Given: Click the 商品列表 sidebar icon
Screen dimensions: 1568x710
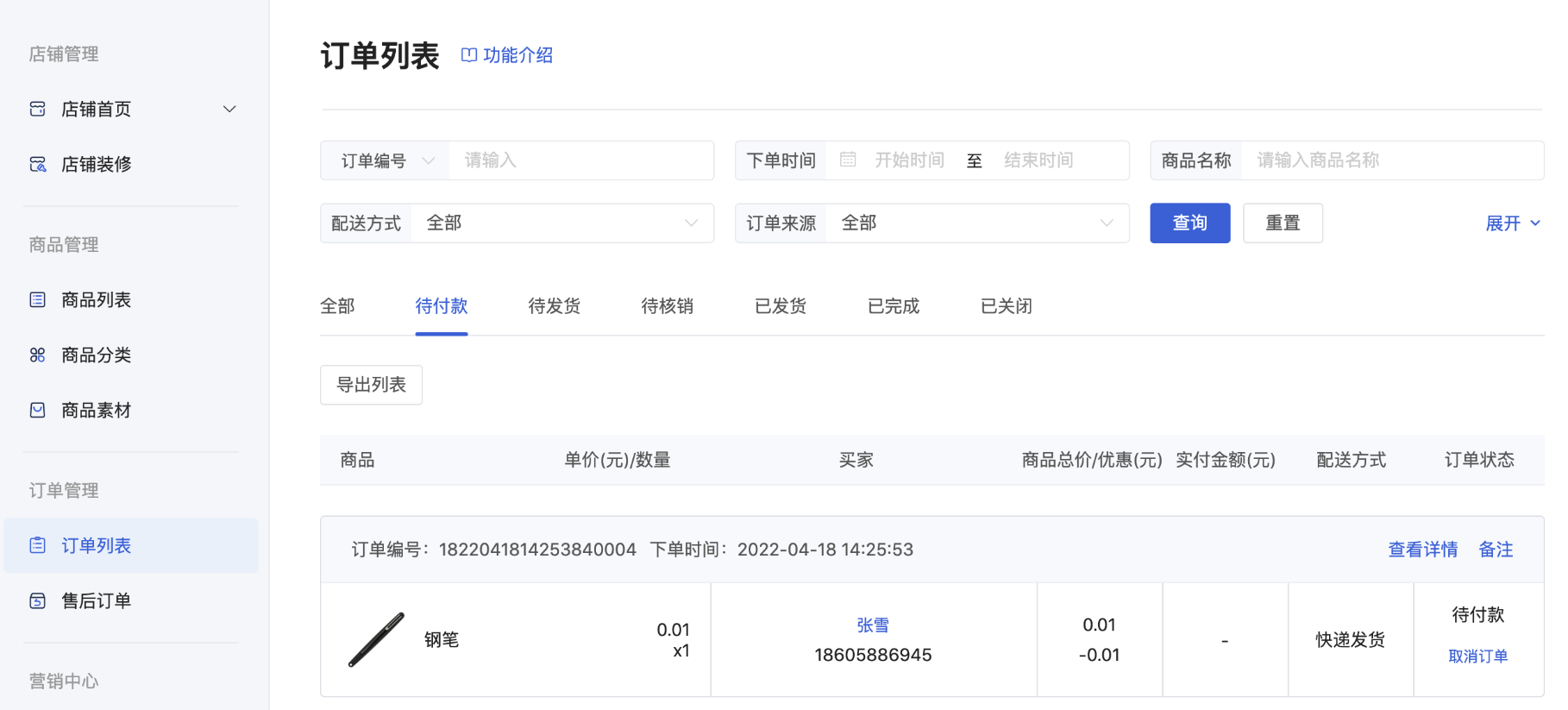Looking at the screenshot, I should 37,299.
